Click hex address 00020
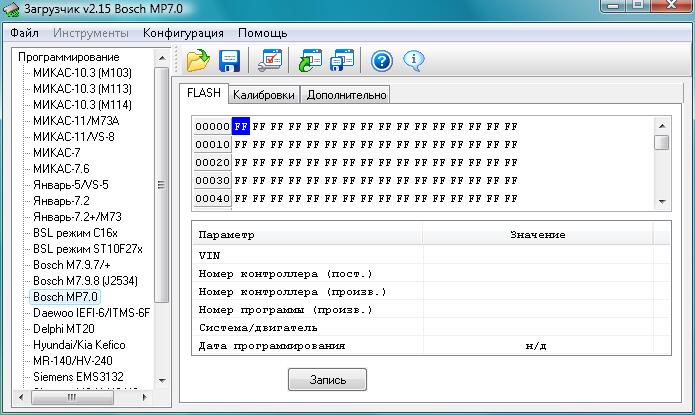The width and height of the screenshot is (695, 415). (x=212, y=163)
